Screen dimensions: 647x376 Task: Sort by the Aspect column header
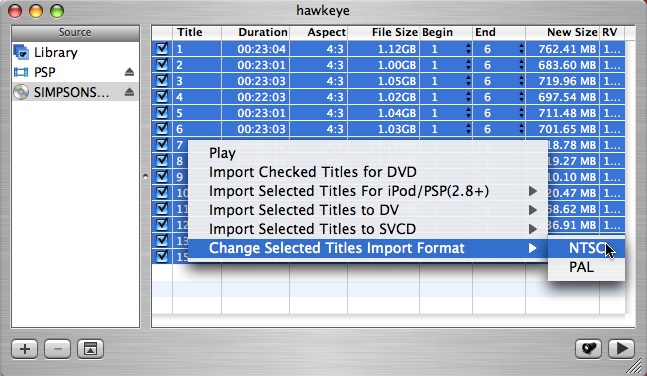(x=319, y=33)
